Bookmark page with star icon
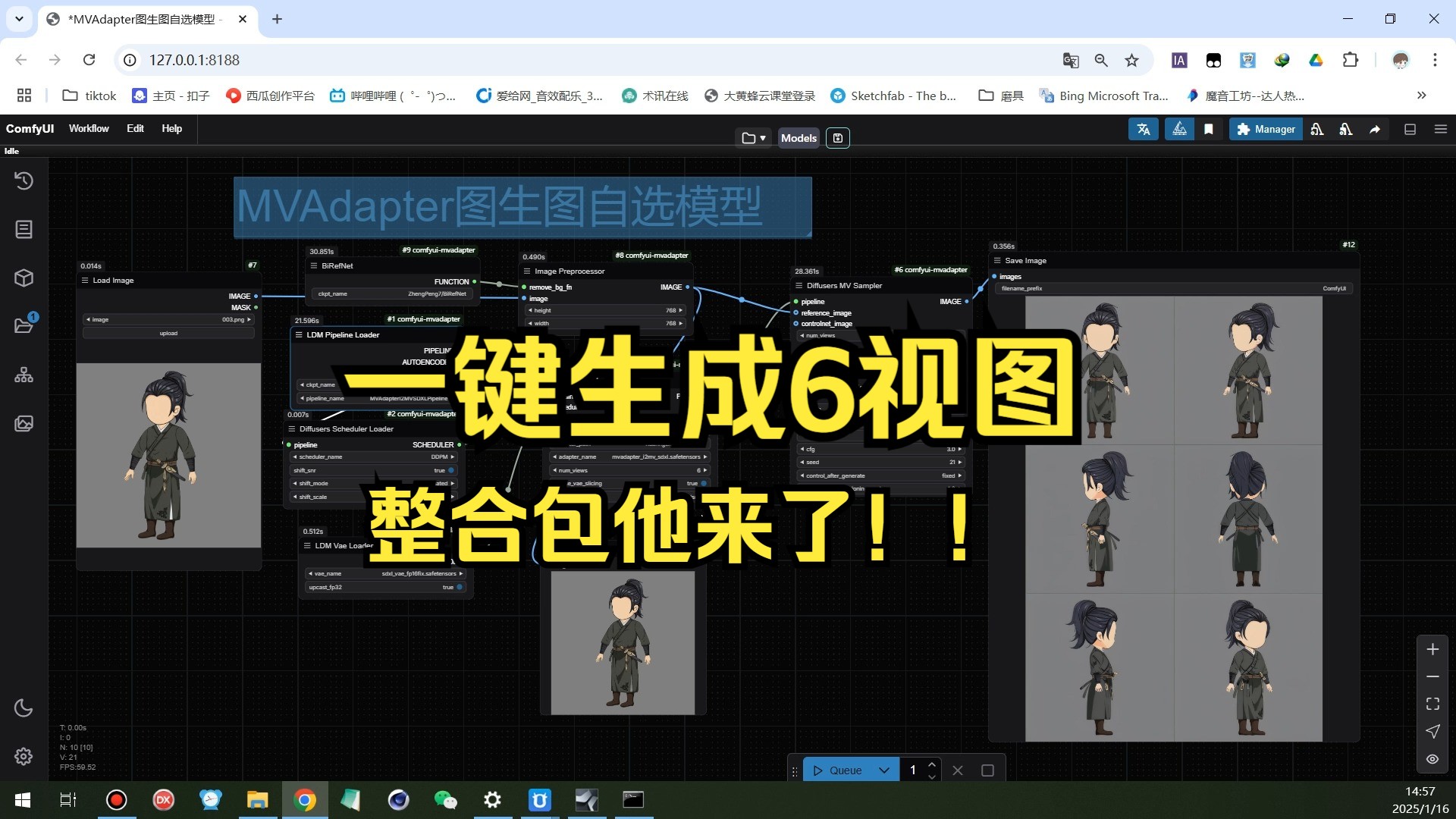The width and height of the screenshot is (1456, 819). pos(1131,60)
